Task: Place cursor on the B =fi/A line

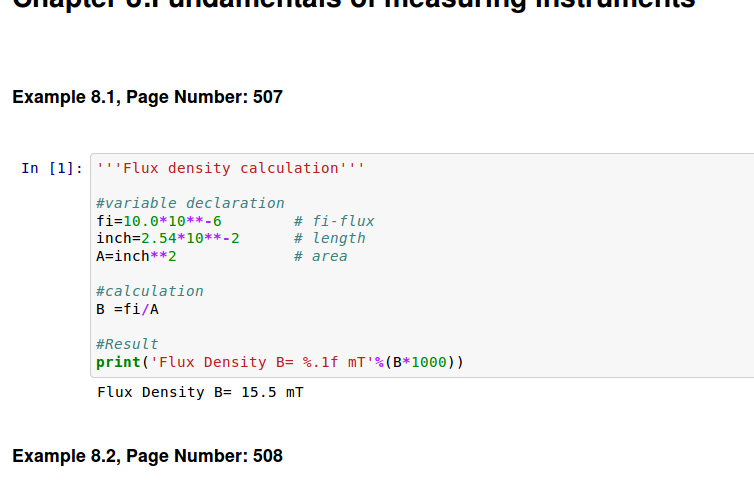Action: [x=127, y=309]
